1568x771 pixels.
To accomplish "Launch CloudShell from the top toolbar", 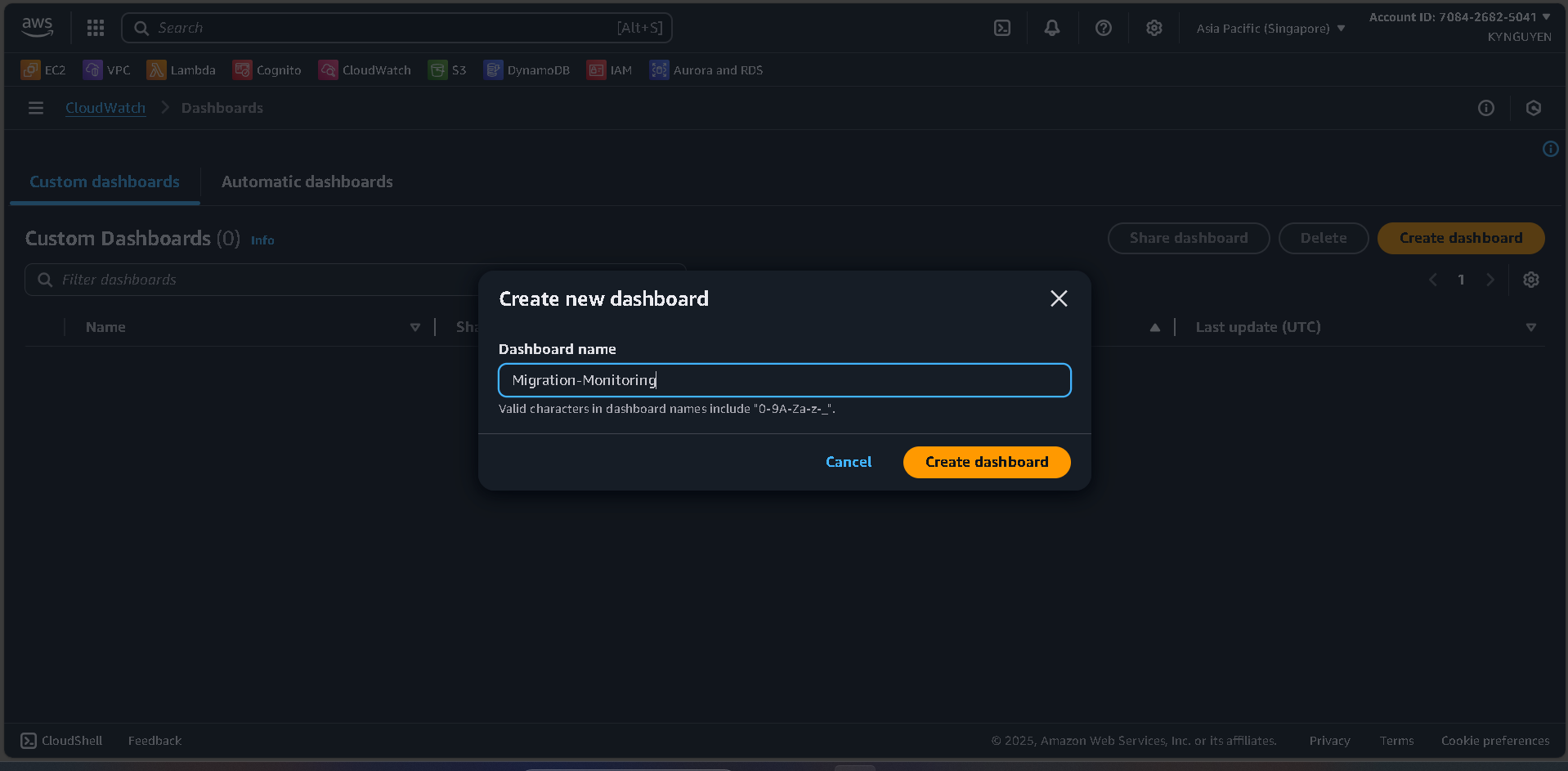I will pos(1002,27).
